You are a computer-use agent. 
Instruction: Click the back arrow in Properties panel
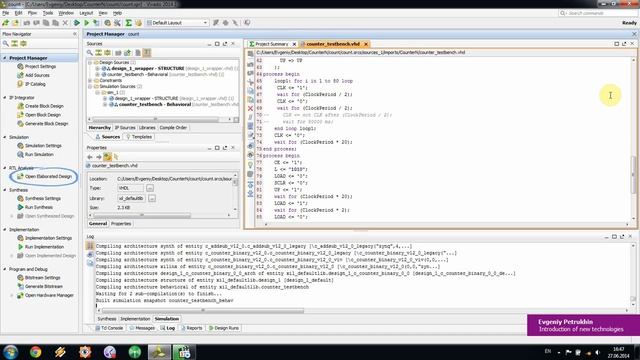[x=90, y=157]
